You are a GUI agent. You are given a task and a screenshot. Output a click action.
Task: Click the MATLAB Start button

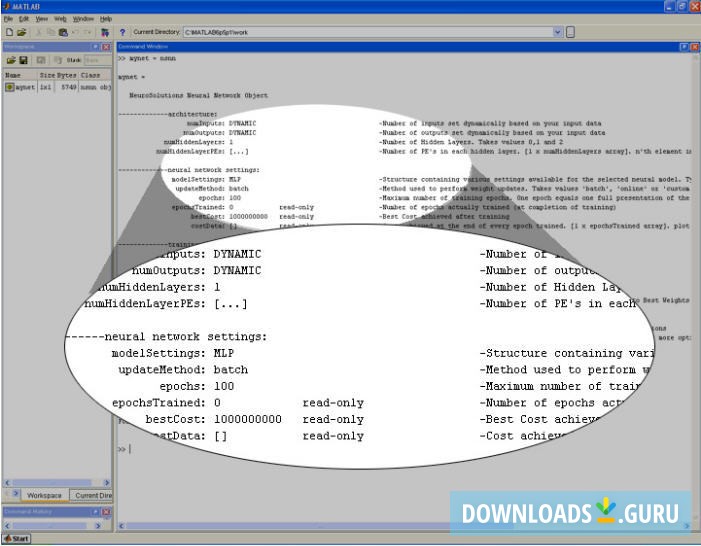[x=16, y=539]
